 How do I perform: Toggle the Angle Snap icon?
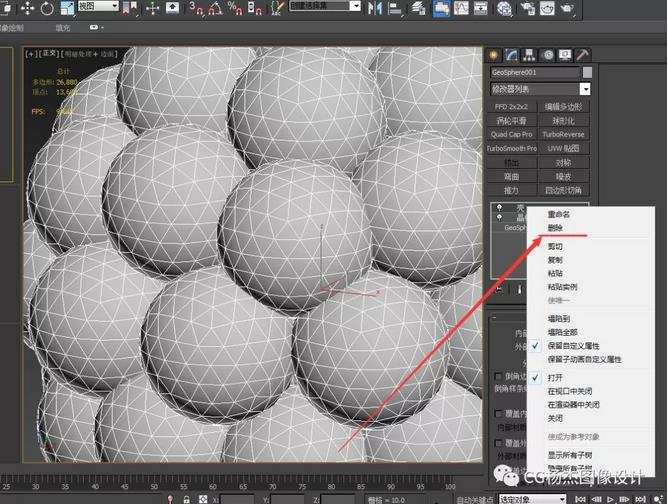click(216, 8)
